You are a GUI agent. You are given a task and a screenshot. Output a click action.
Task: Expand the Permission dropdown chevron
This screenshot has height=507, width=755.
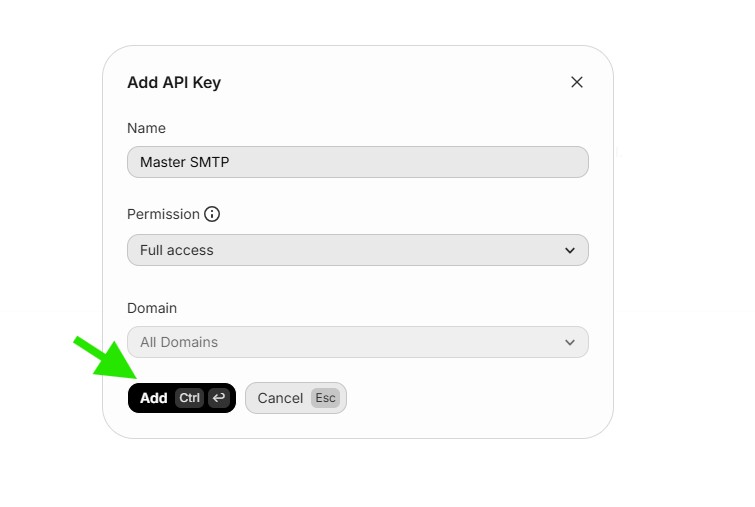coord(570,250)
